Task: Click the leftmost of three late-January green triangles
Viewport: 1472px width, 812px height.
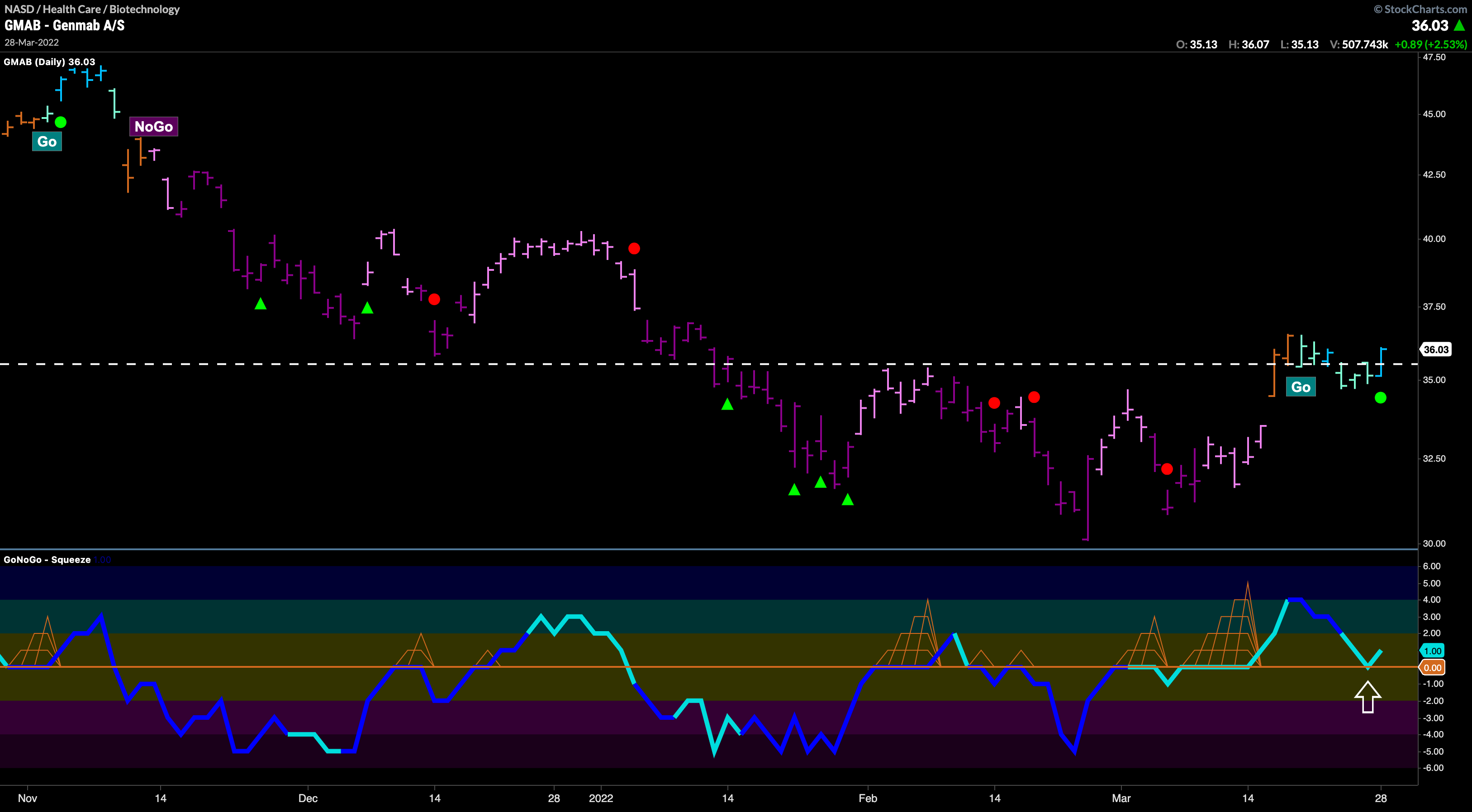Action: 794,489
